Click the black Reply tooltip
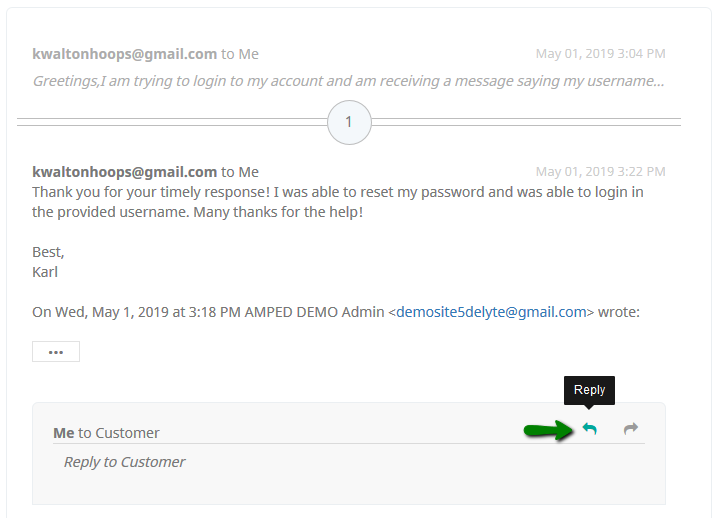The height and width of the screenshot is (518, 719). click(x=589, y=390)
